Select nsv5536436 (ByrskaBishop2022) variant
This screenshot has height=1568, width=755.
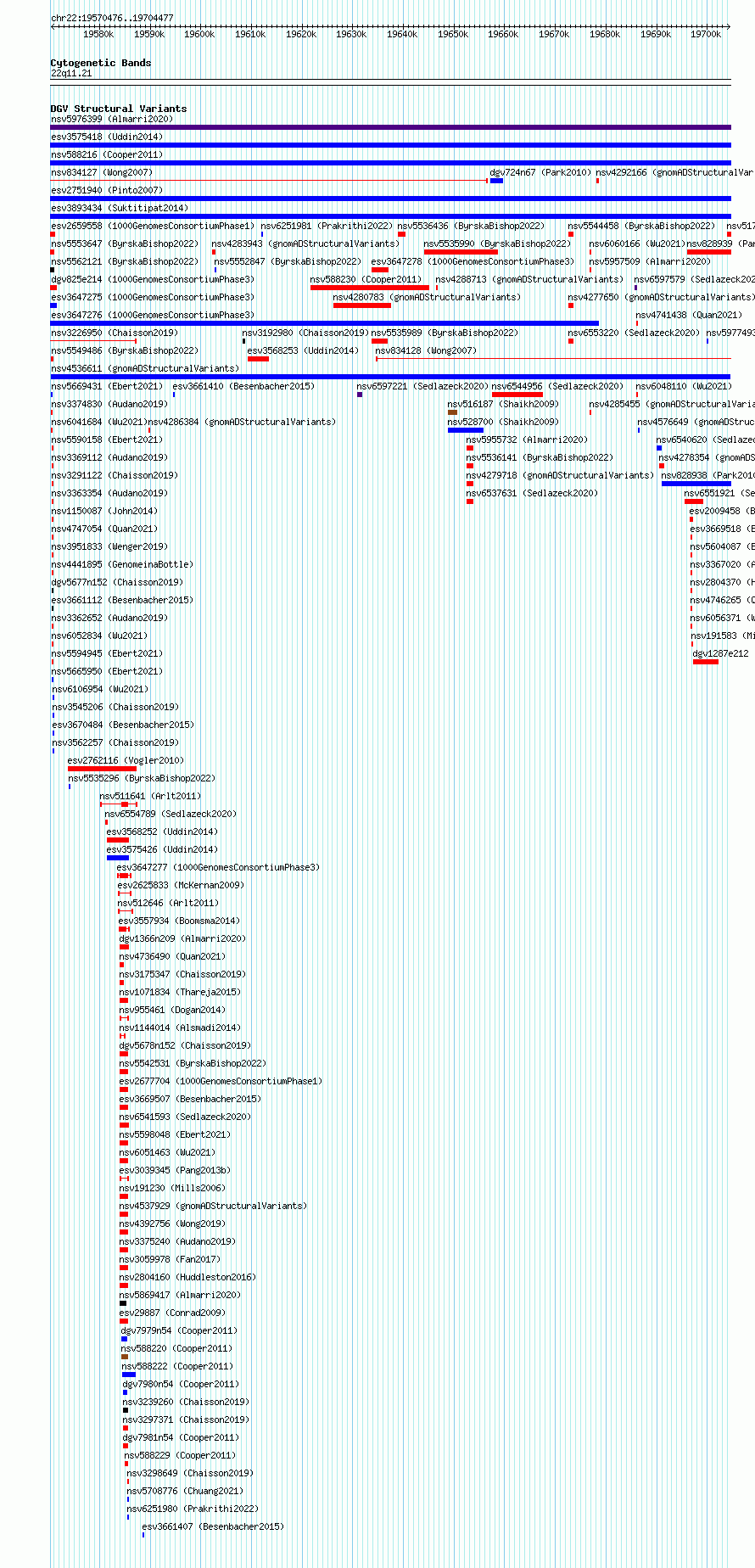click(x=471, y=226)
